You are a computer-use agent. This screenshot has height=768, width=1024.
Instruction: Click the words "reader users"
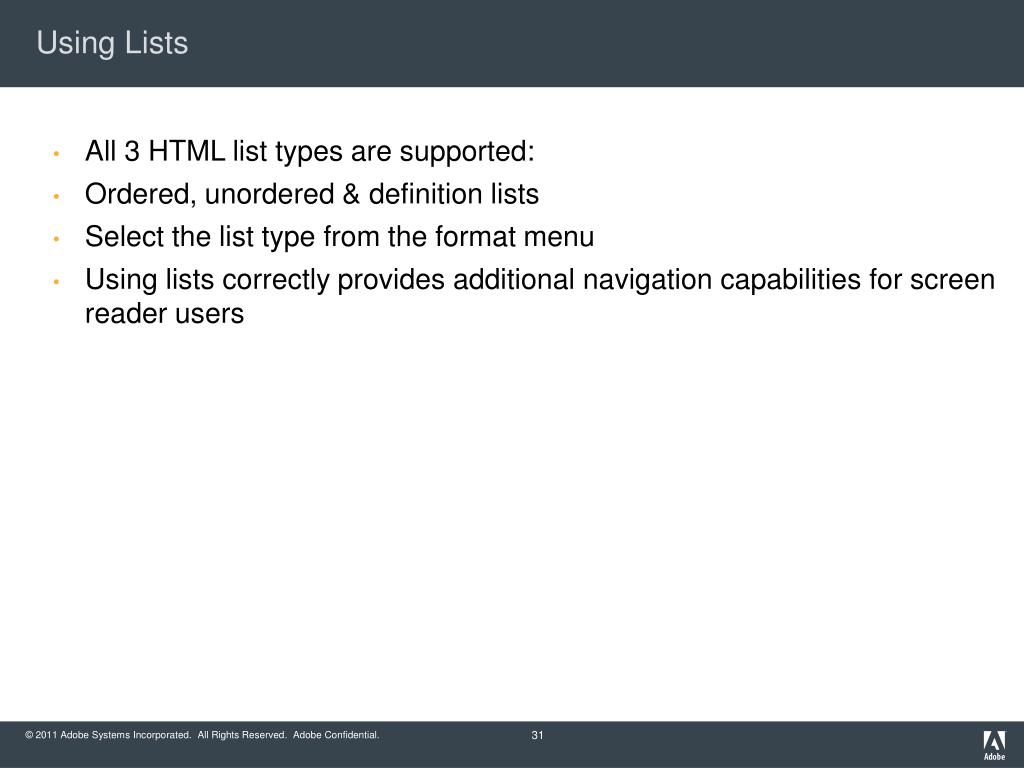click(165, 313)
